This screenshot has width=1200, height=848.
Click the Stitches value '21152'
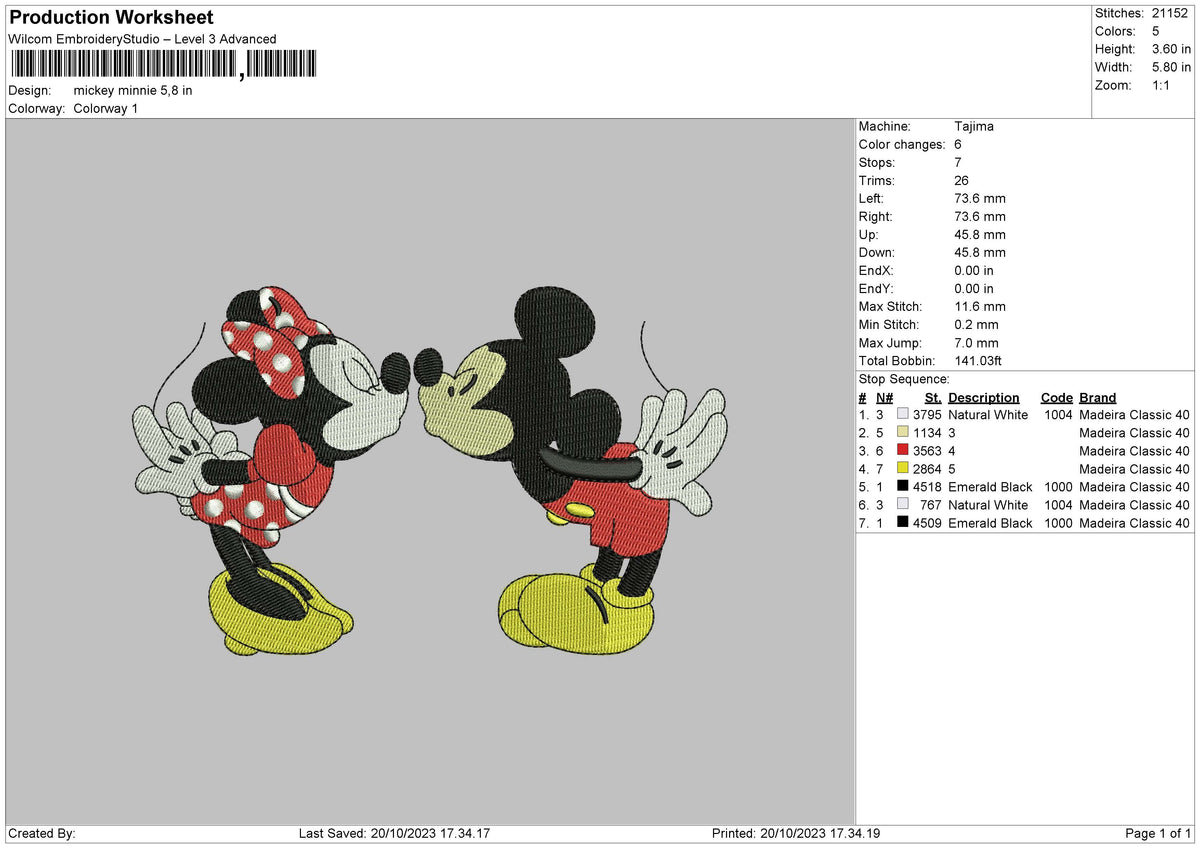point(1170,13)
